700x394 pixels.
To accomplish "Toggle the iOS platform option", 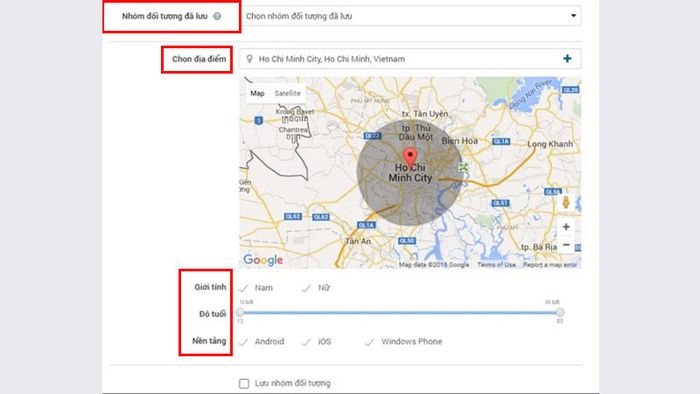I will click(x=317, y=342).
